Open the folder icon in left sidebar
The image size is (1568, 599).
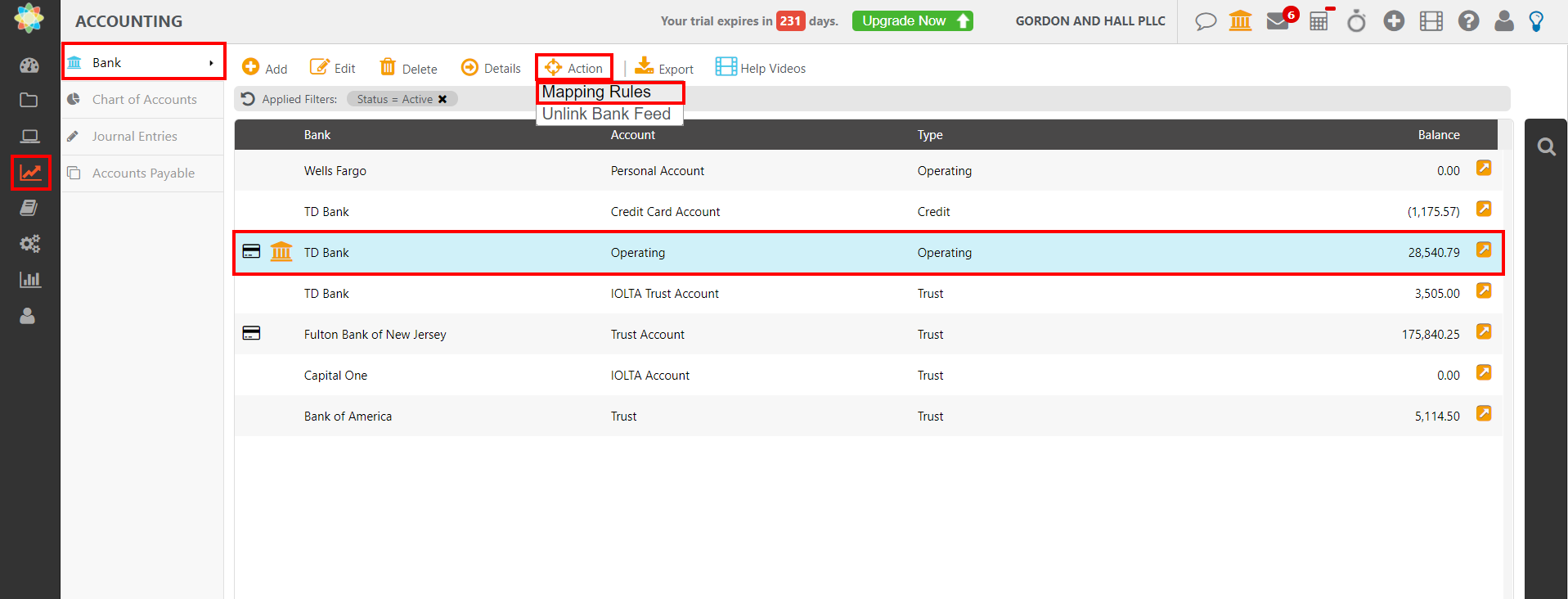click(29, 101)
